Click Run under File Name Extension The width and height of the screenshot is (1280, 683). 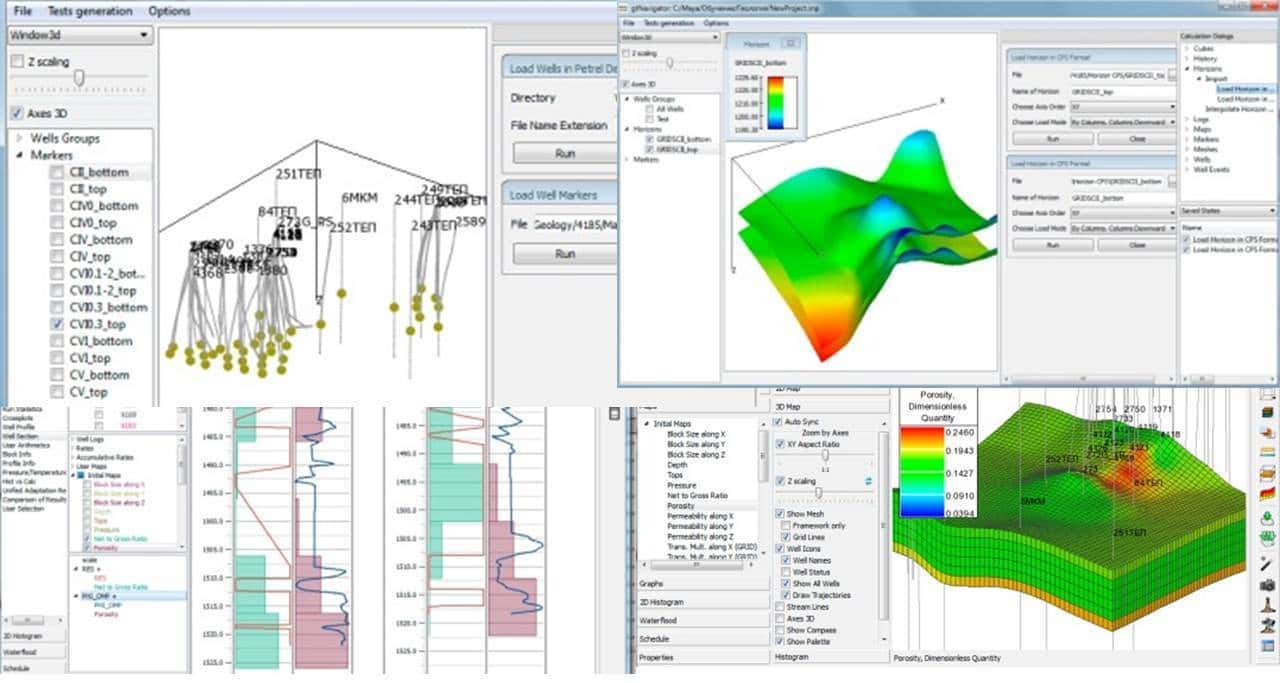563,153
